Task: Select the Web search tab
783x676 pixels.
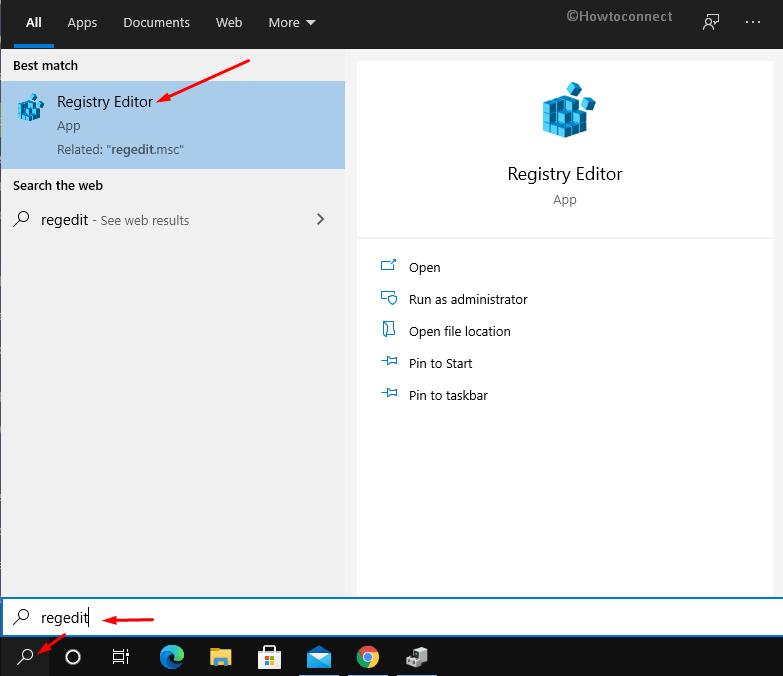Action: [x=229, y=22]
